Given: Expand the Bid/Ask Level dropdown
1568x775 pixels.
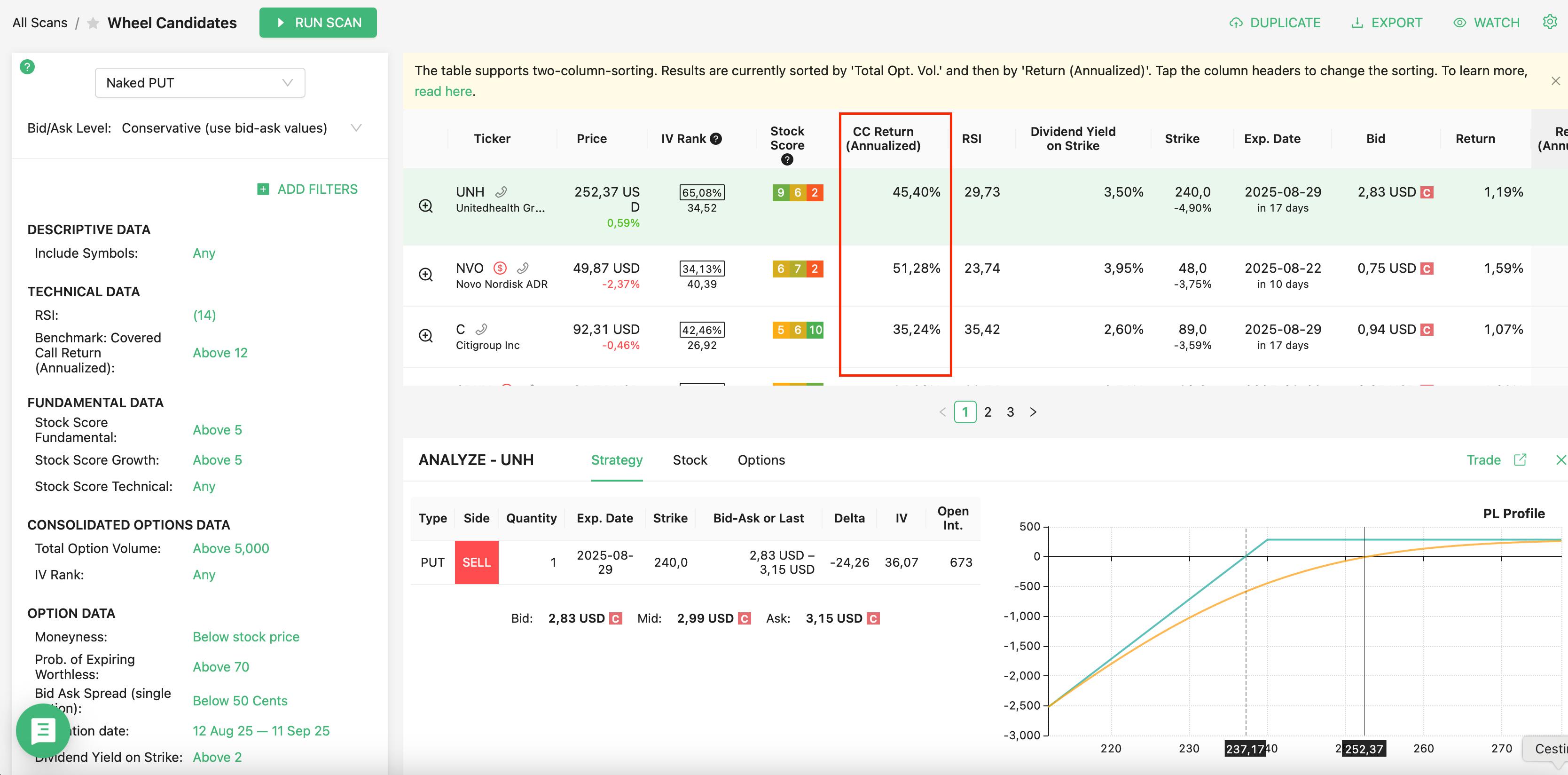Looking at the screenshot, I should [356, 128].
